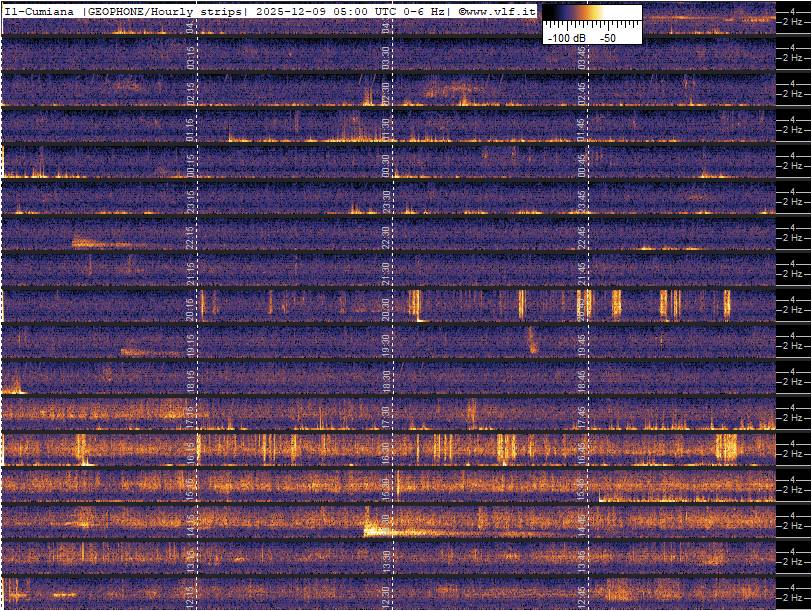The height and width of the screenshot is (611, 812).
Task: Select the 12:45 time marker
Action: pyautogui.click(x=581, y=596)
